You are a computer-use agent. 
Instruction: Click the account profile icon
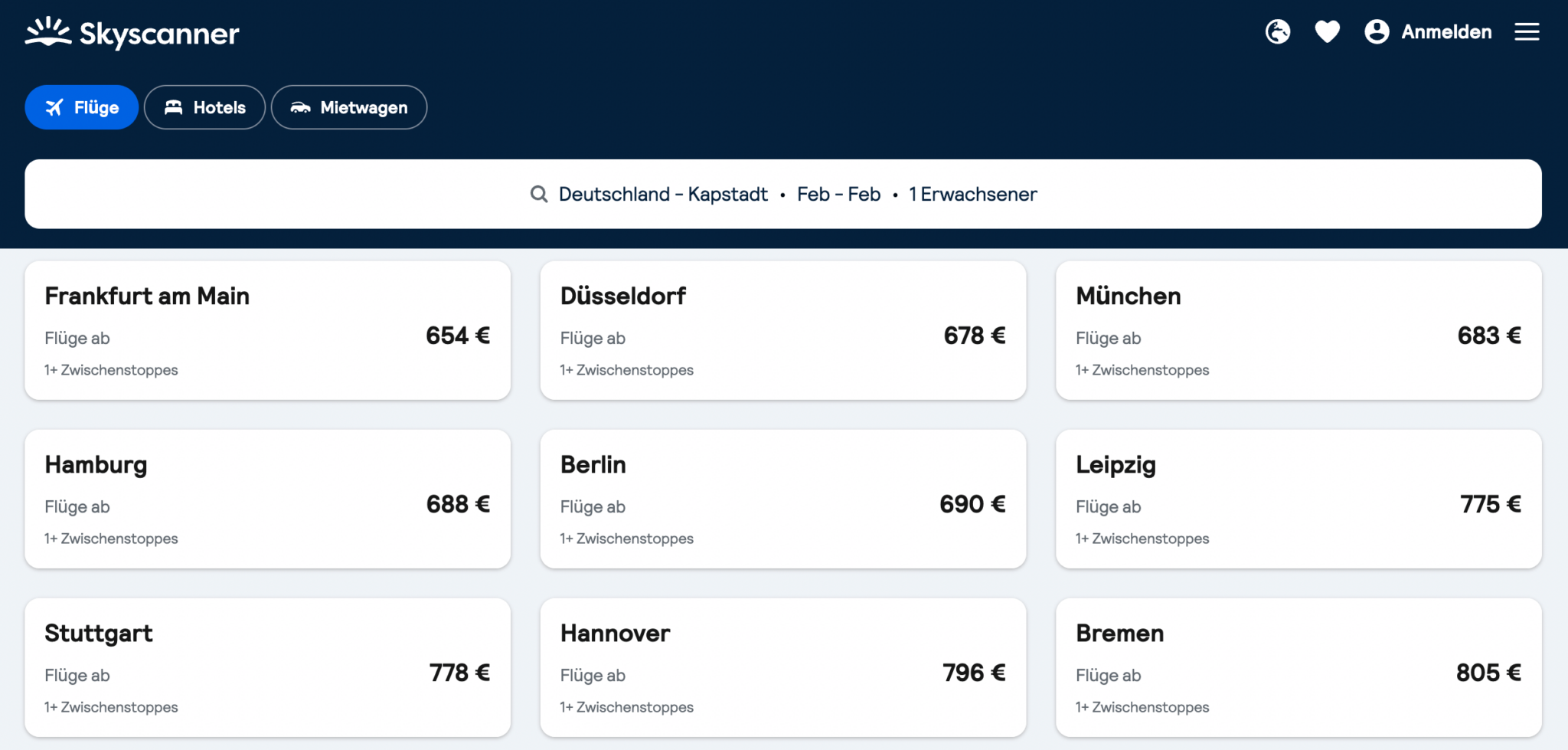(x=1376, y=32)
